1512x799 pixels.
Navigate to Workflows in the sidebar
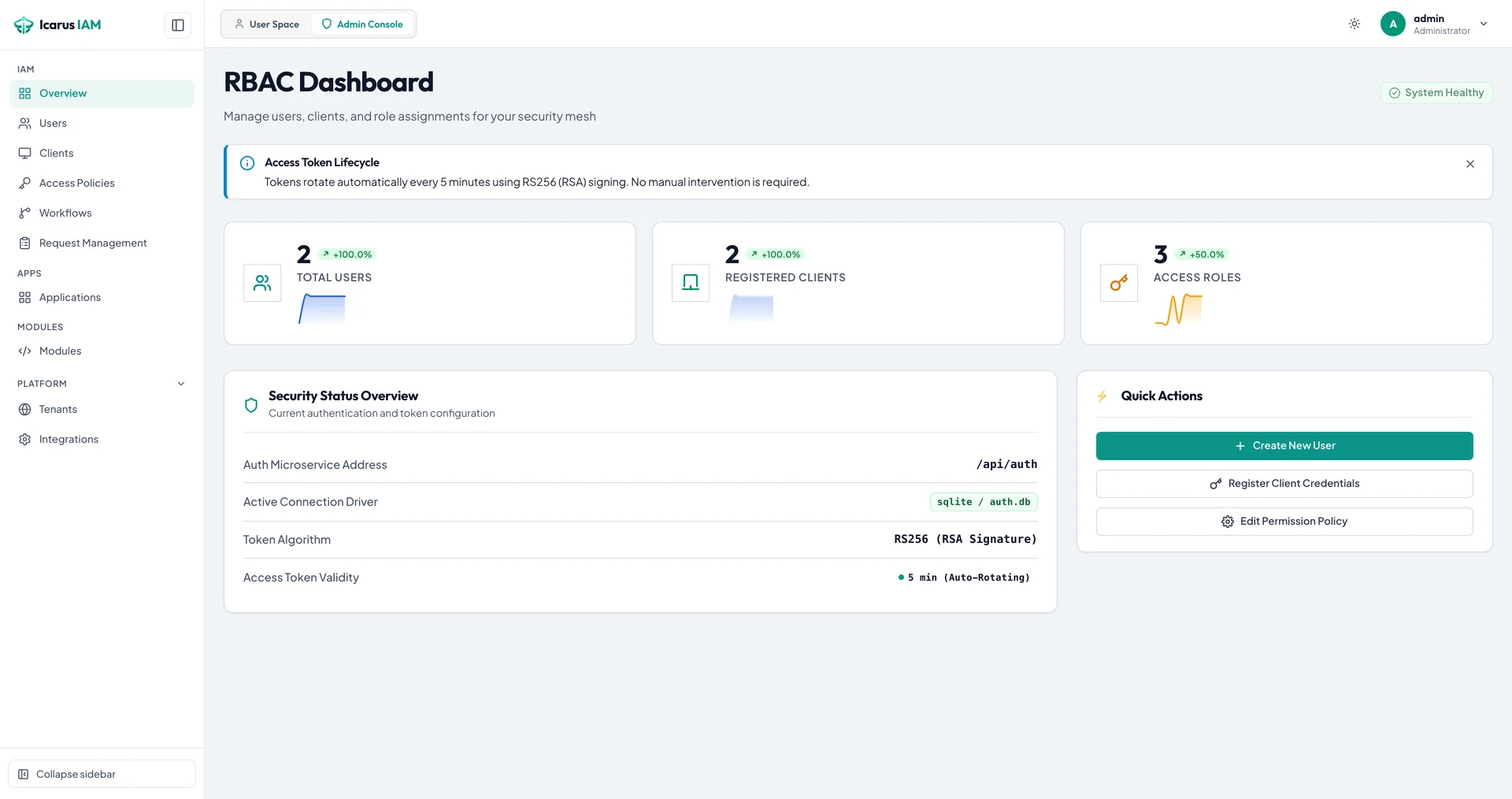(x=102, y=213)
